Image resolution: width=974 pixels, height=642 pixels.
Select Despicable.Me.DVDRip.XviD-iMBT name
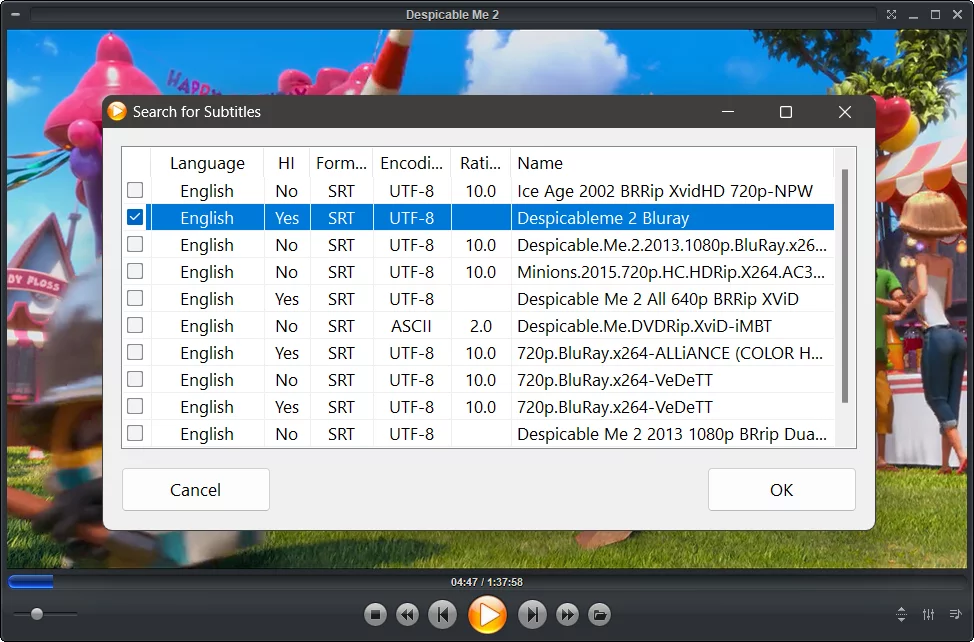[x=644, y=326]
